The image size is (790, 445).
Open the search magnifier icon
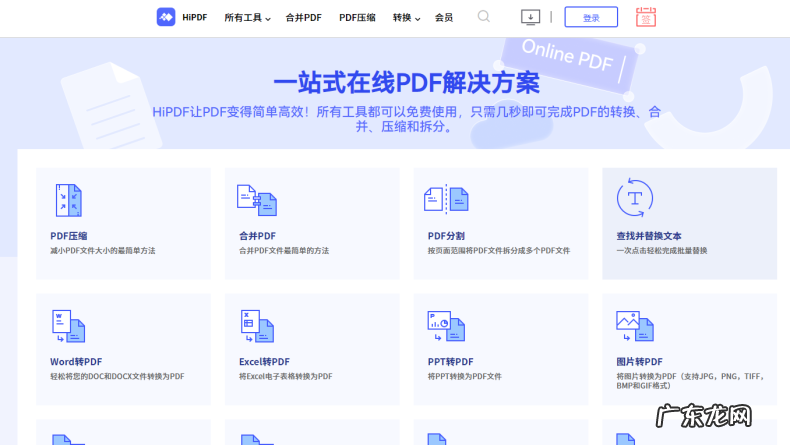pos(484,17)
